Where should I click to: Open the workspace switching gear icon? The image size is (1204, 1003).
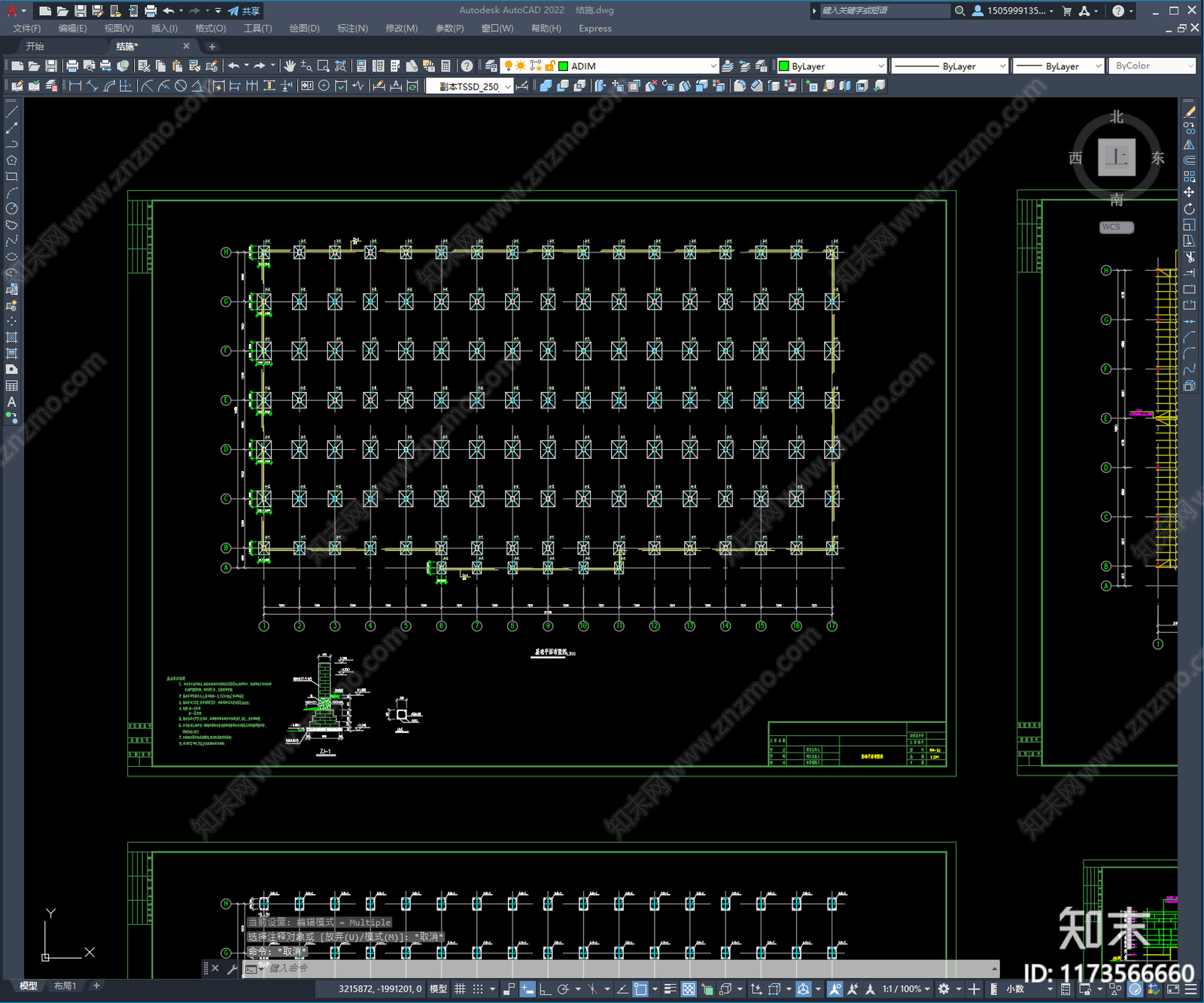[944, 989]
